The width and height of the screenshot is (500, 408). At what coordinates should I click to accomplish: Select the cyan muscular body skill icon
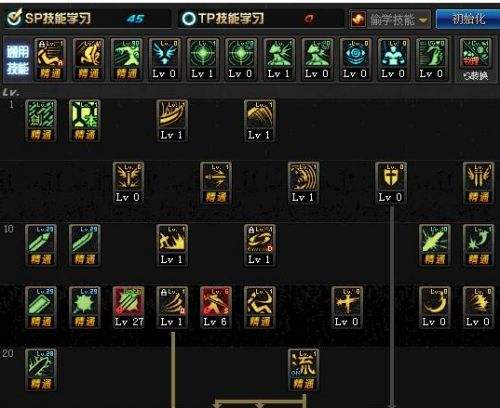click(x=393, y=59)
